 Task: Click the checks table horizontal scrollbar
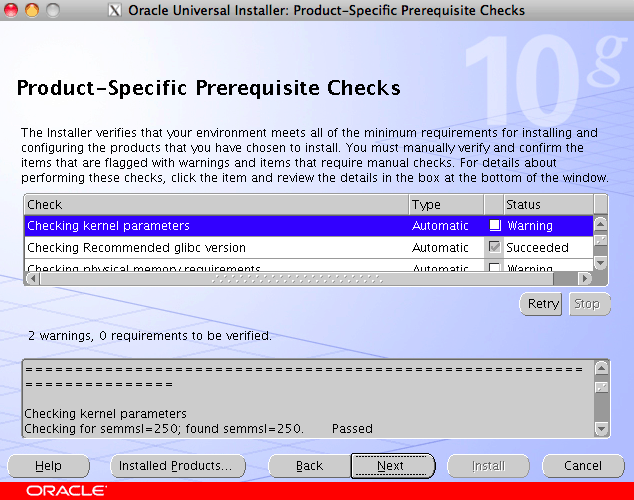[300, 280]
